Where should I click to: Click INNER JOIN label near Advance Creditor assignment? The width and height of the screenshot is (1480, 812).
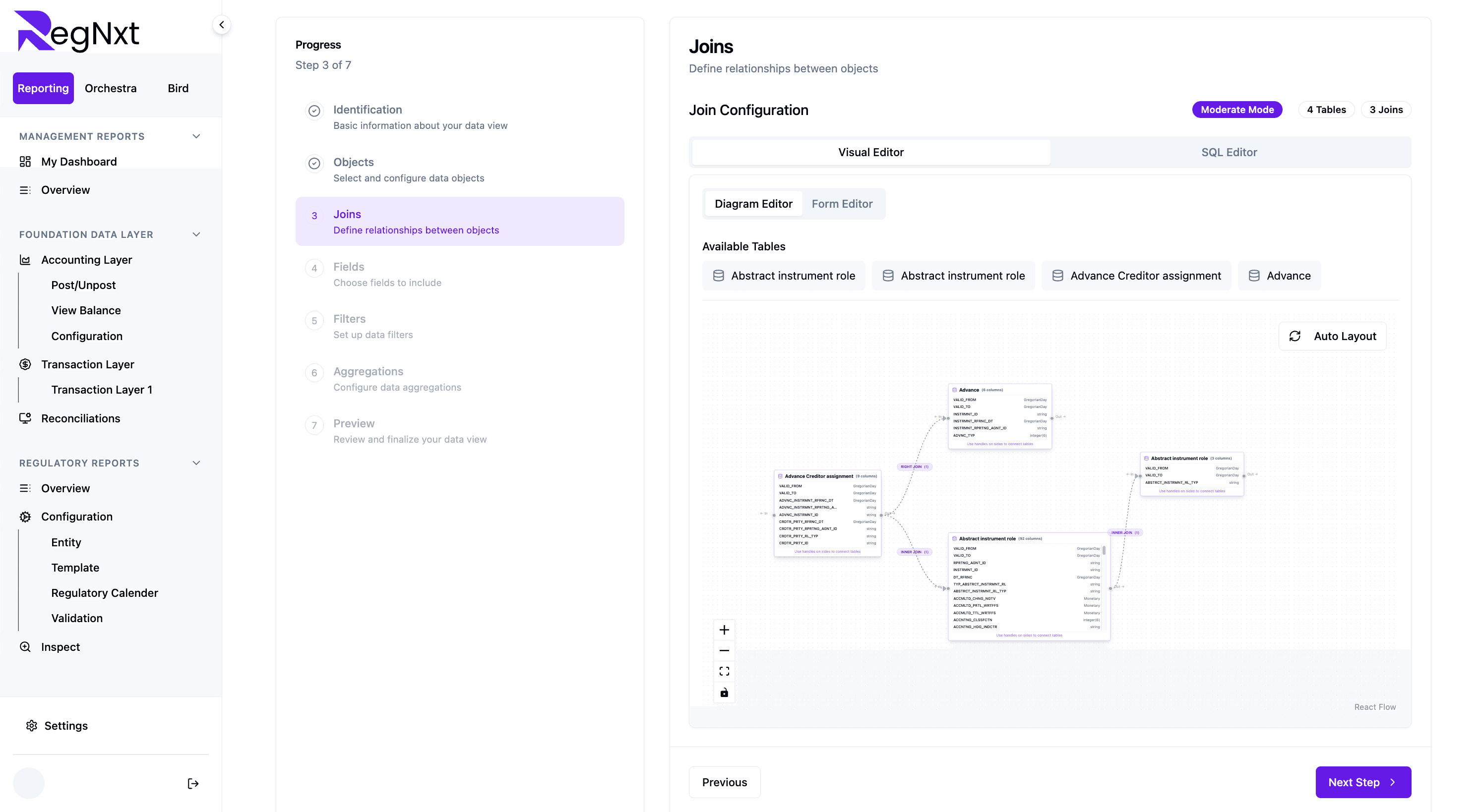coord(914,552)
